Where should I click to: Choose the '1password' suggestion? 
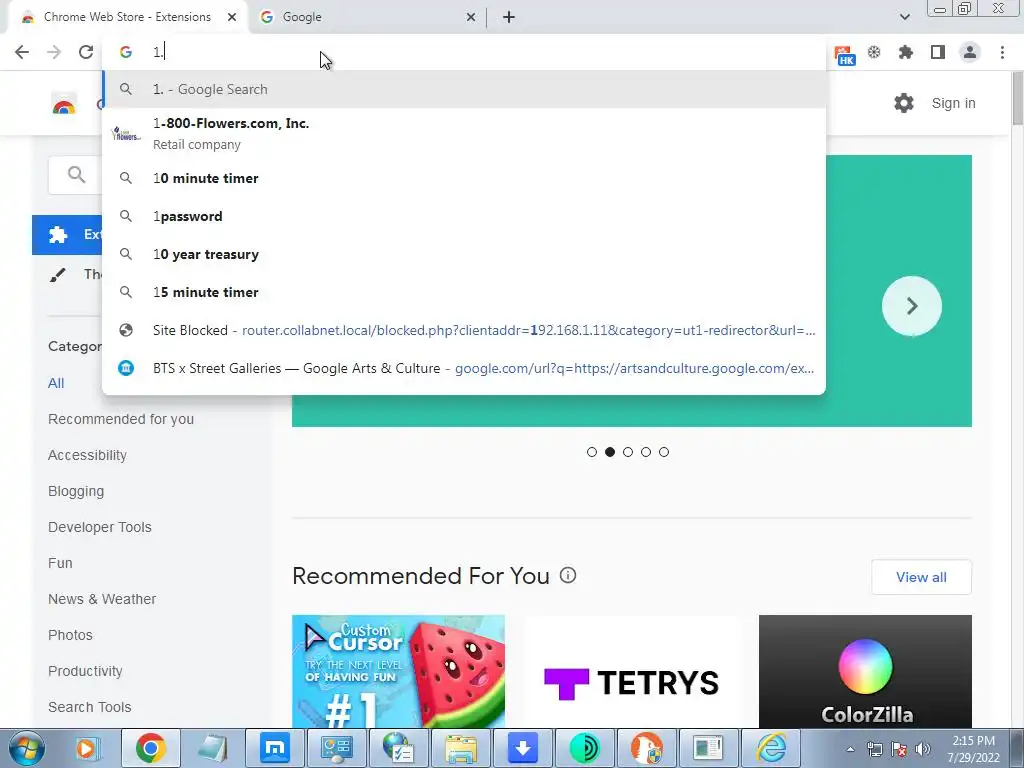(x=464, y=216)
